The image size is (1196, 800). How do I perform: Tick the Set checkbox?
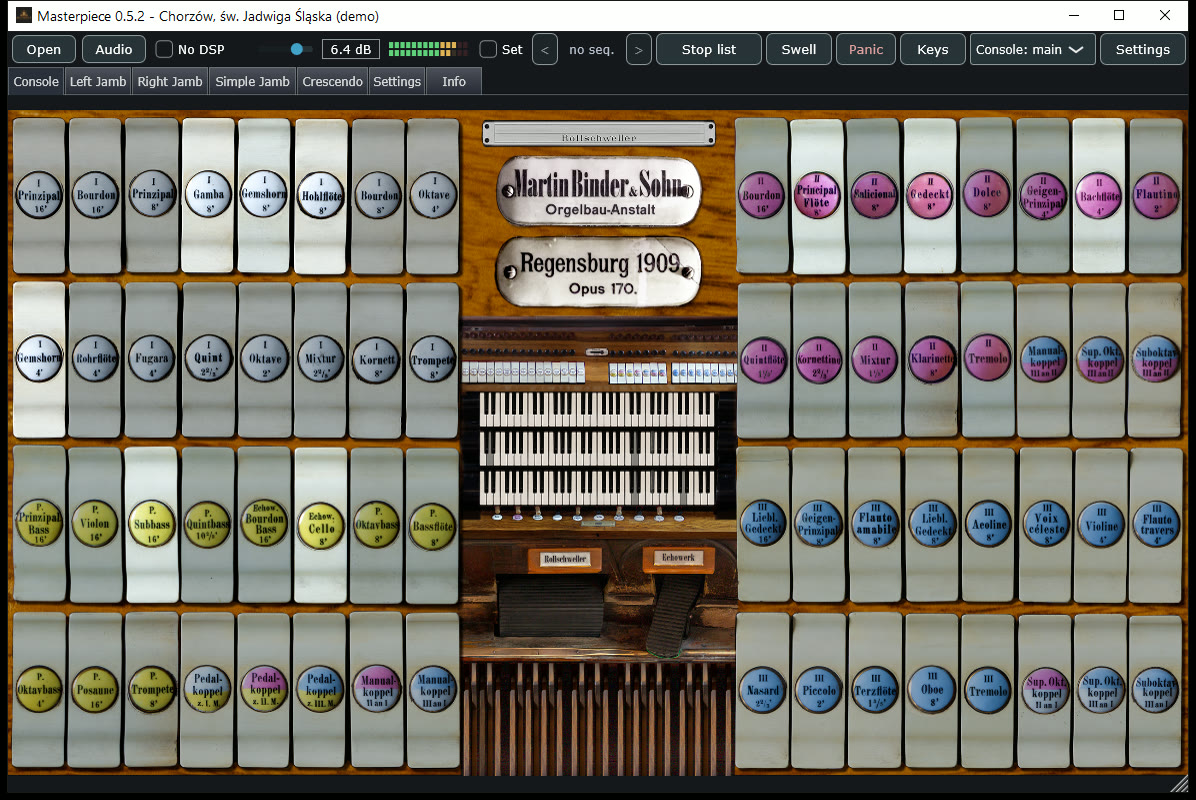(488, 50)
